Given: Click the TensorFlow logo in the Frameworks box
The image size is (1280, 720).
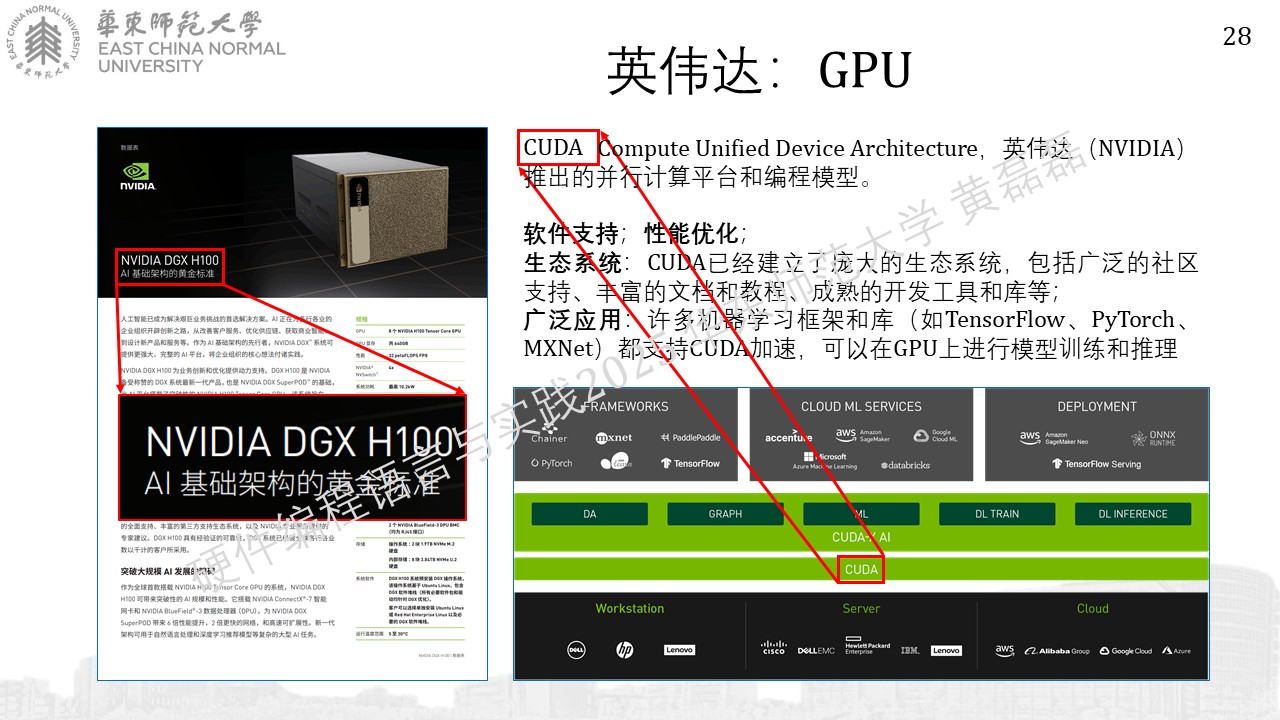Looking at the screenshot, I should (690, 463).
